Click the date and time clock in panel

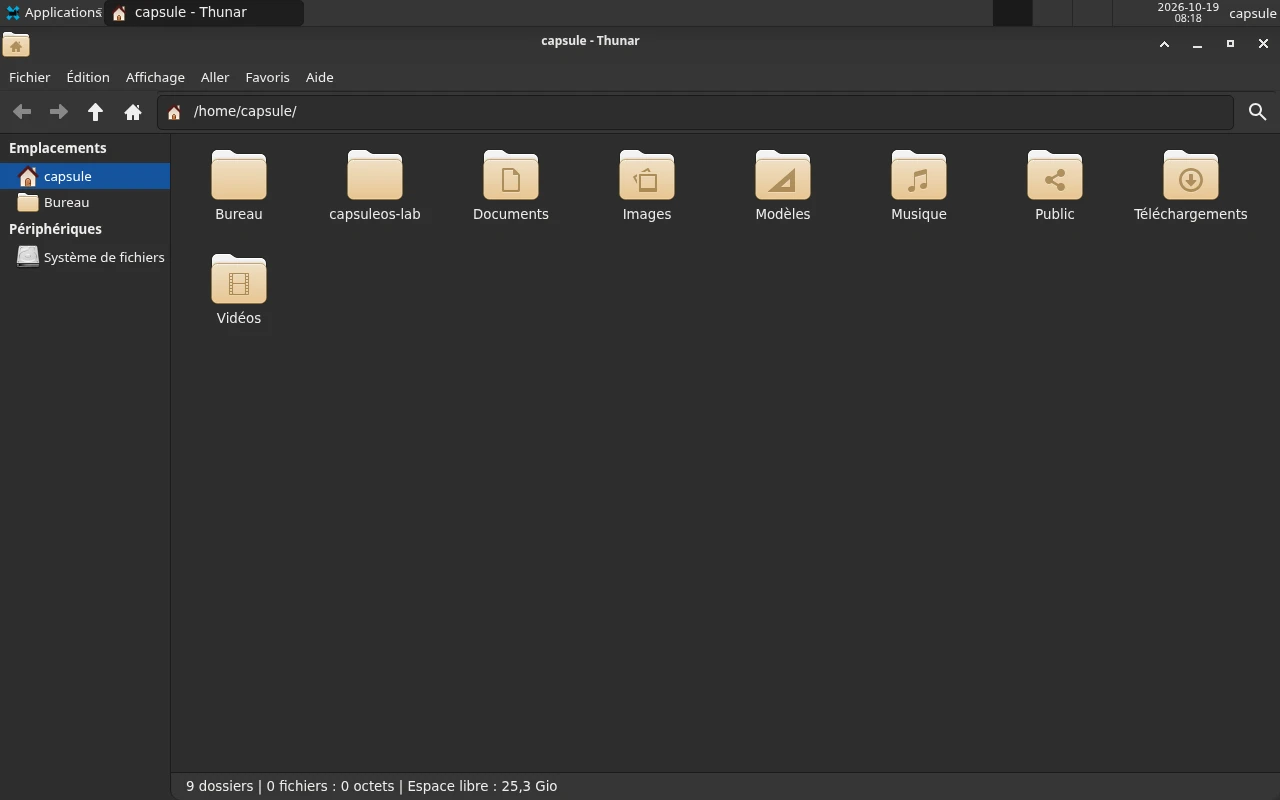coord(1188,13)
